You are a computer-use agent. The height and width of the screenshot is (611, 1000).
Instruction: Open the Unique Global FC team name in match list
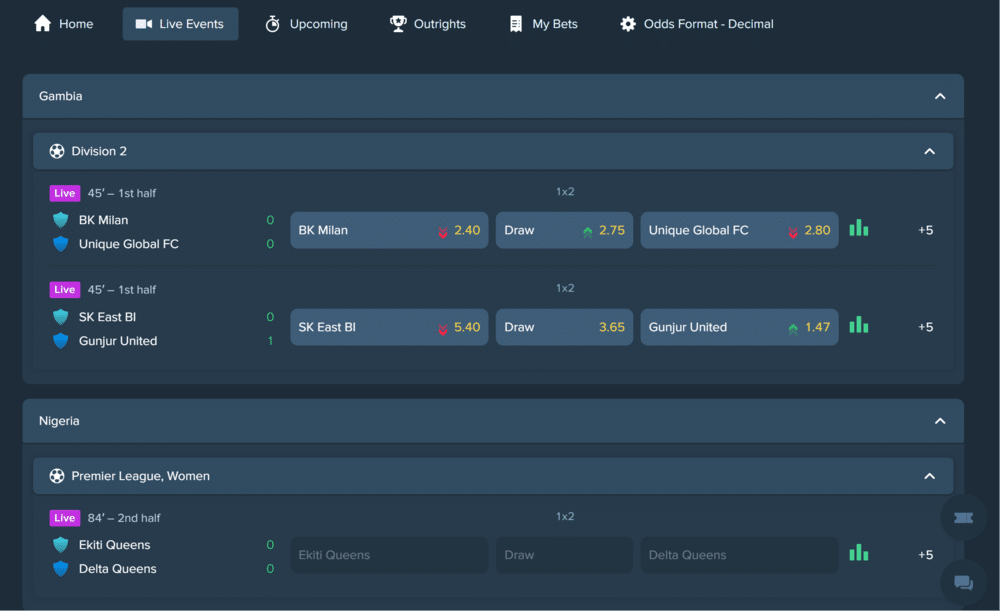(x=129, y=244)
